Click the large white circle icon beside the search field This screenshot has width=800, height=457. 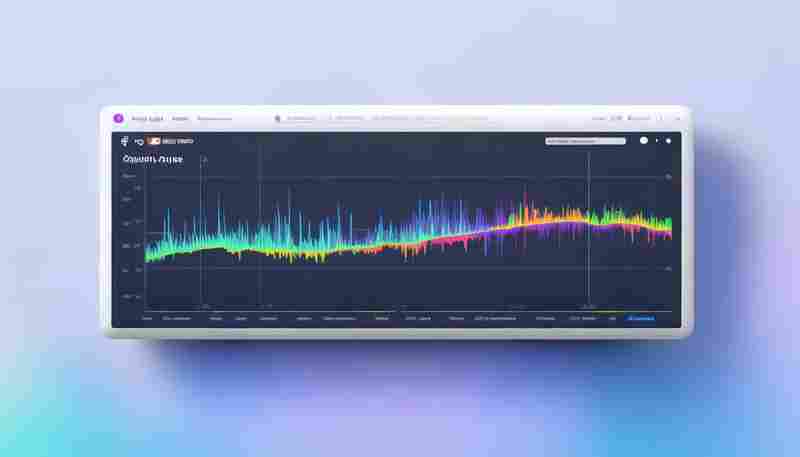pos(644,140)
